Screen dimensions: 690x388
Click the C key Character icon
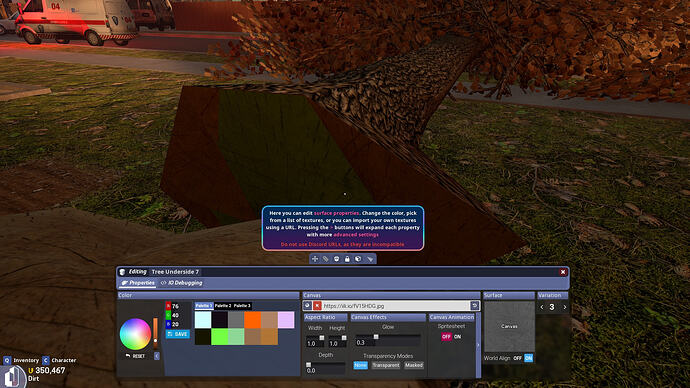coord(46,360)
